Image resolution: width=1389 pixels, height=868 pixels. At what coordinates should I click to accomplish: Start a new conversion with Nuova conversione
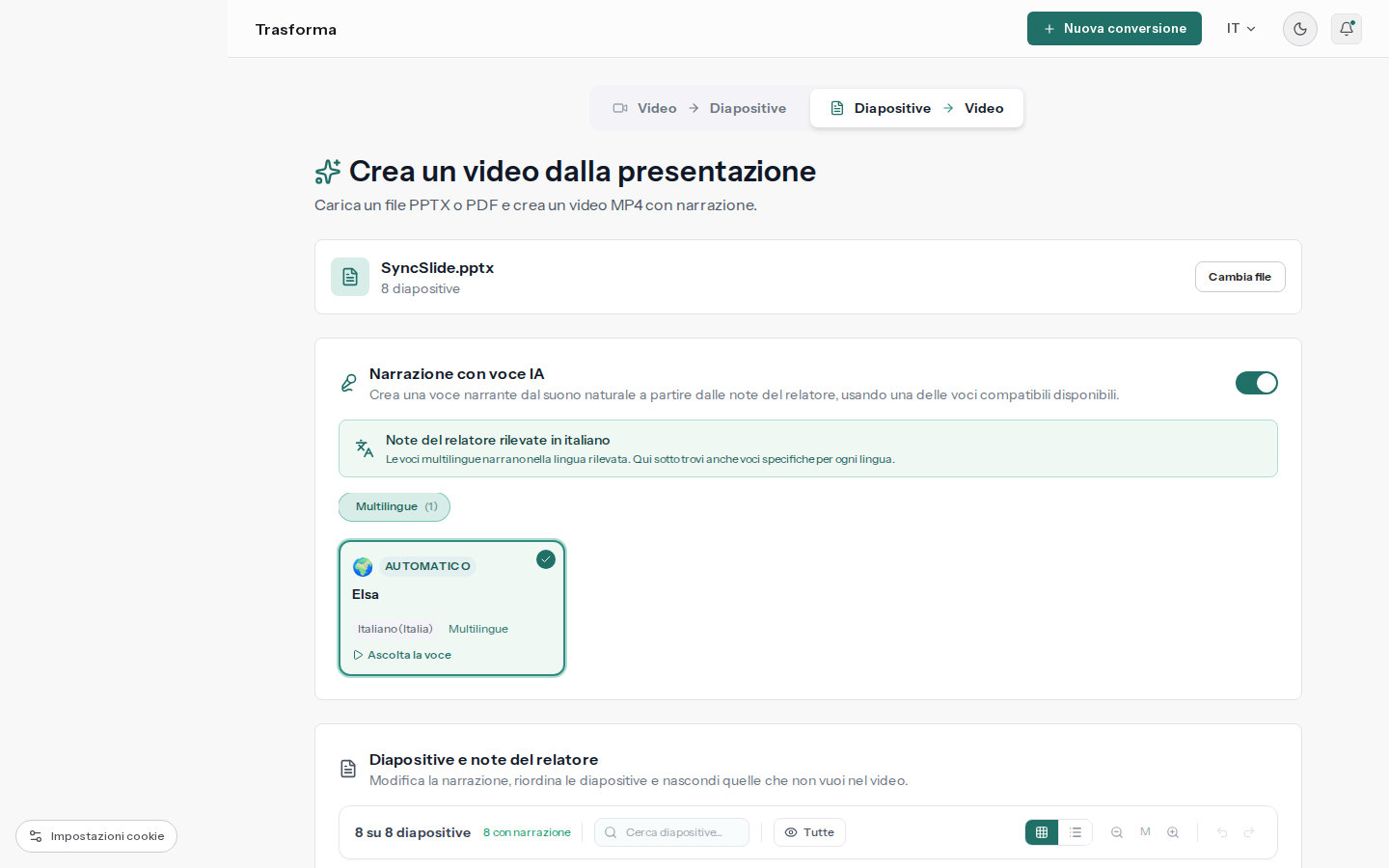1114,29
